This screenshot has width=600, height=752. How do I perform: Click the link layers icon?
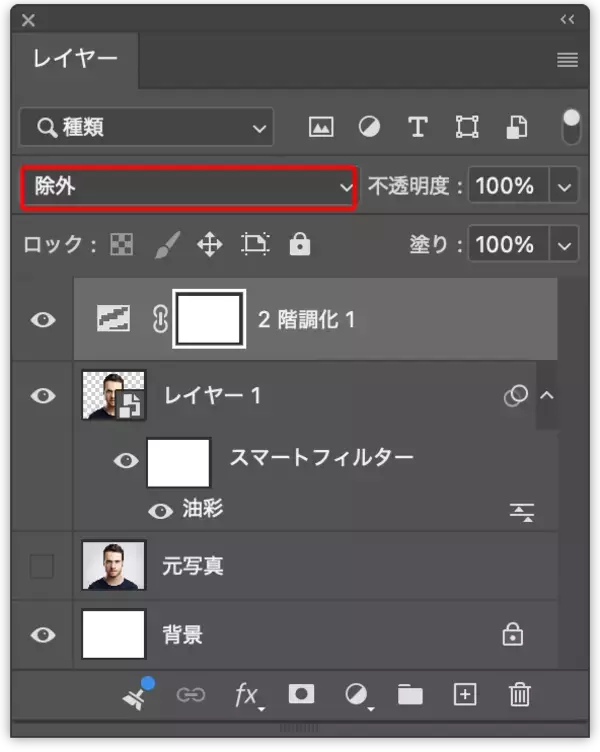pos(191,694)
